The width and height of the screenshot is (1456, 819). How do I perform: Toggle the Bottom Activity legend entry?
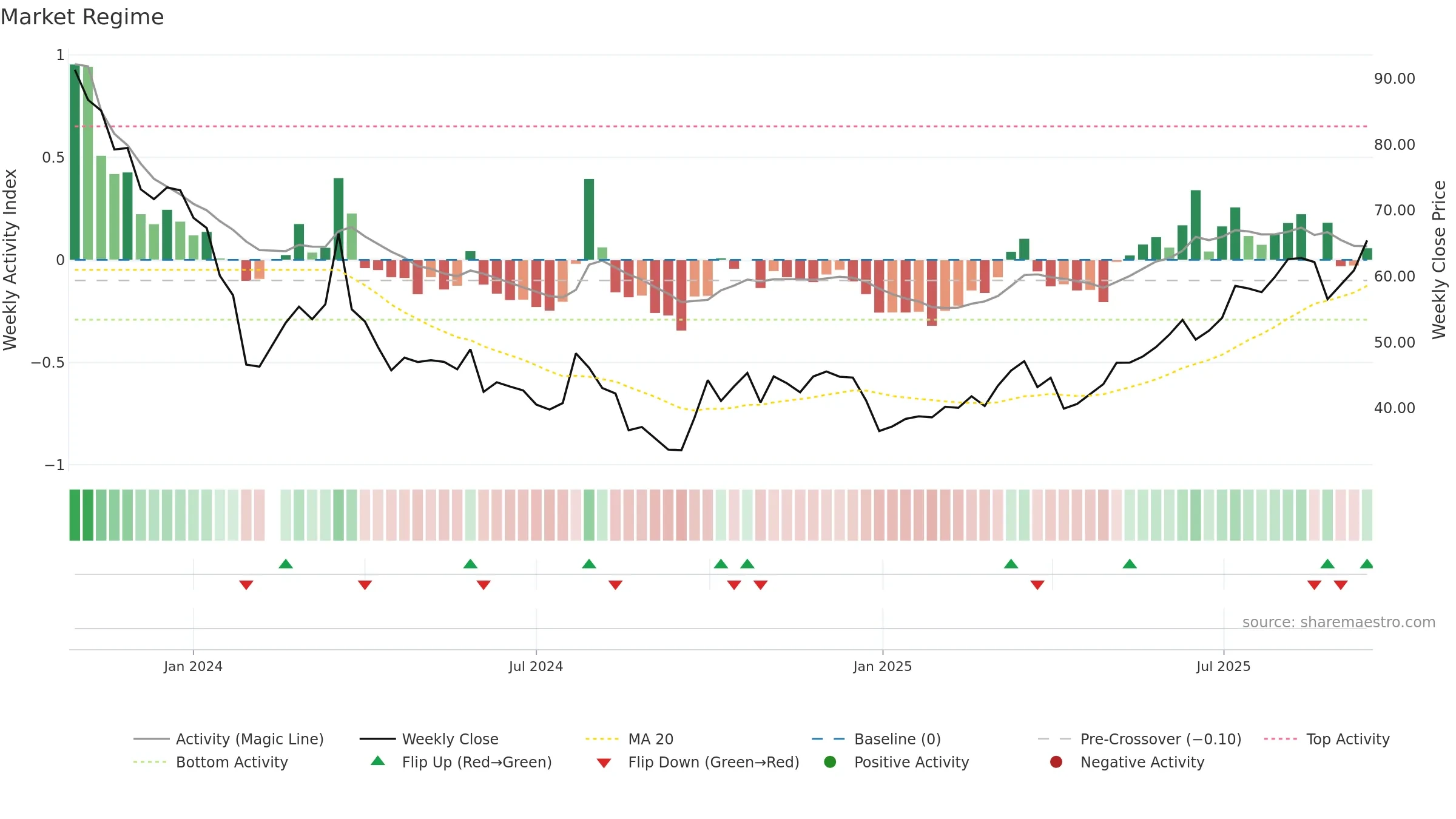(211, 762)
